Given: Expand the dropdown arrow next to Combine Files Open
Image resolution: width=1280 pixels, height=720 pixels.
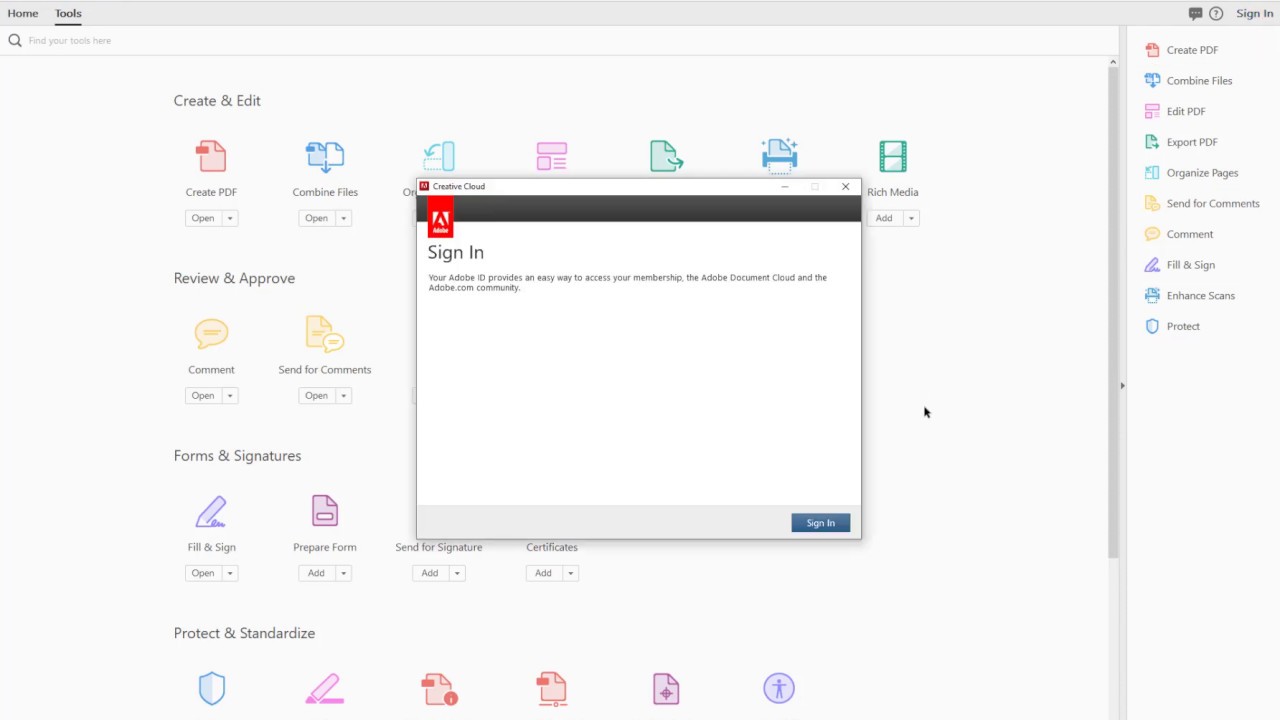Looking at the screenshot, I should click(x=343, y=218).
